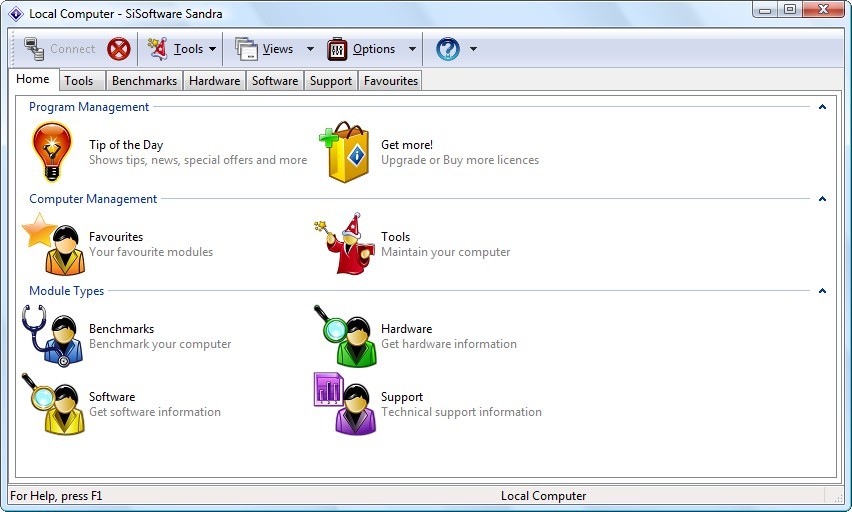This screenshot has height=512, width=852.
Task: Expand the Views toolbar dropdown arrow
Action: click(x=310, y=49)
